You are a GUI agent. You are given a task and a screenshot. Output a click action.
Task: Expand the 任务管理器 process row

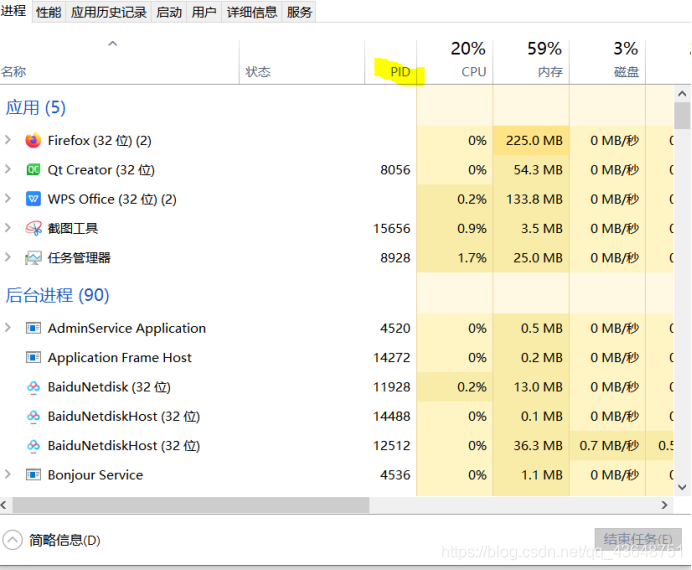[8, 257]
